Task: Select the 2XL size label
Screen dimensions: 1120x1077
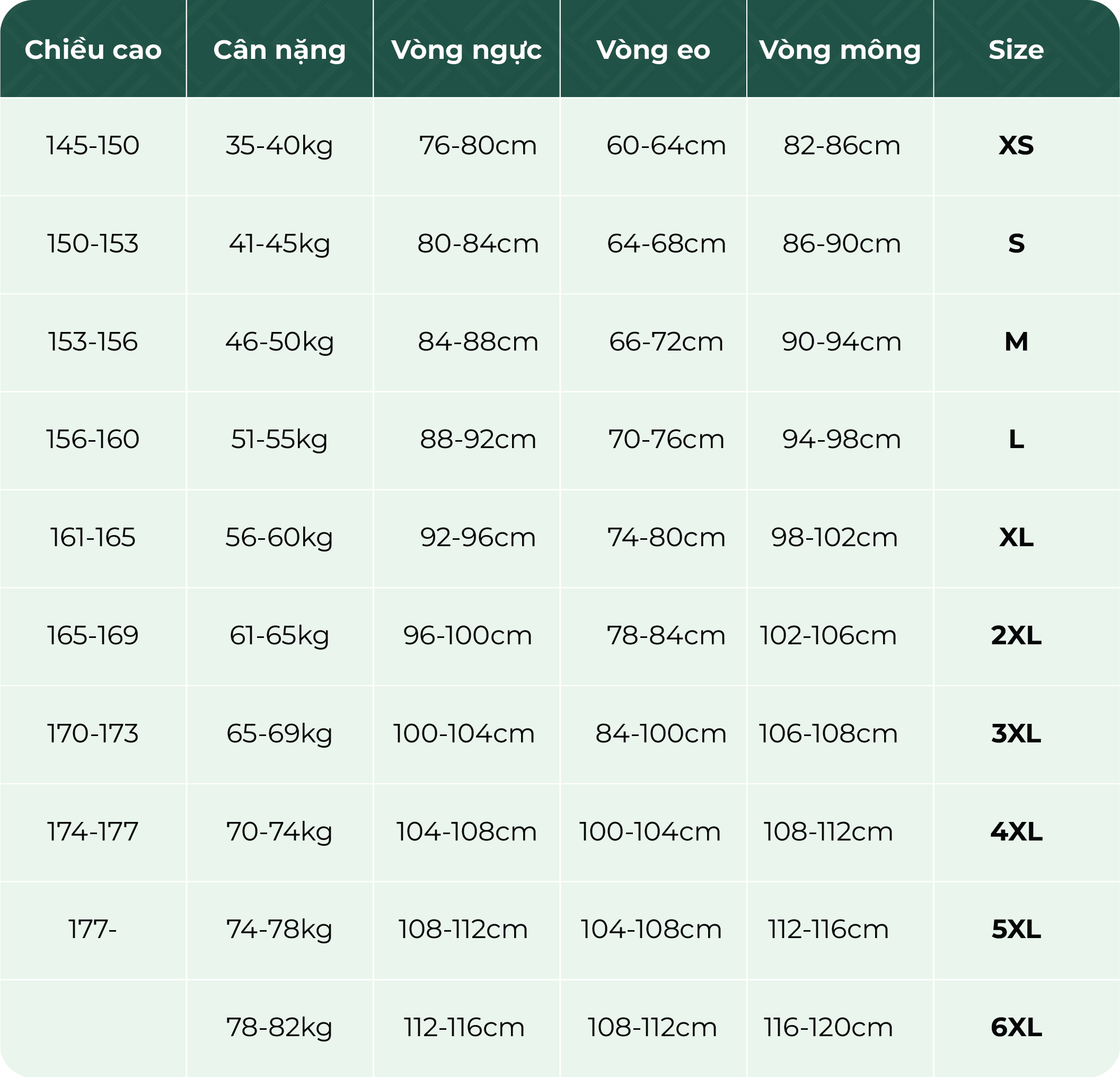Action: (1016, 636)
